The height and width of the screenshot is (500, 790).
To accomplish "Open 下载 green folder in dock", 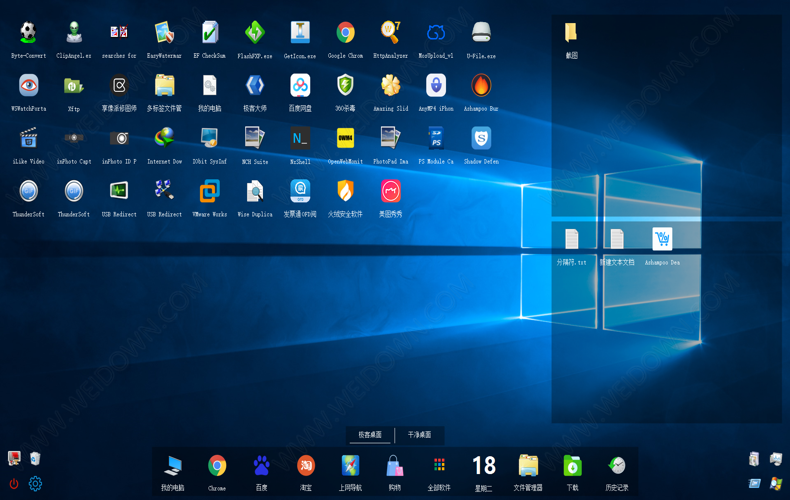I will point(572,466).
